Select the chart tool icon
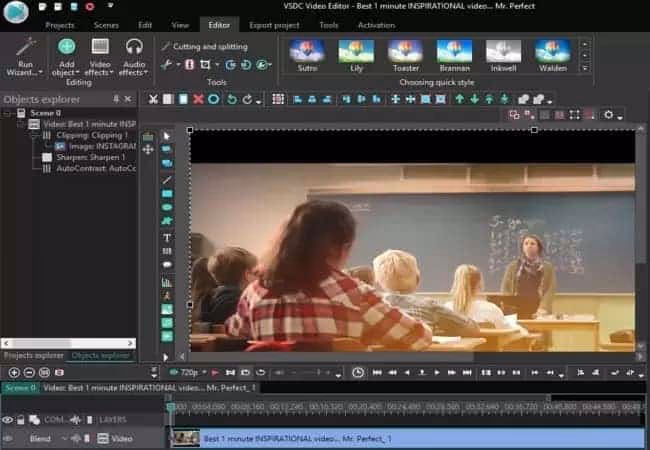 point(167,283)
